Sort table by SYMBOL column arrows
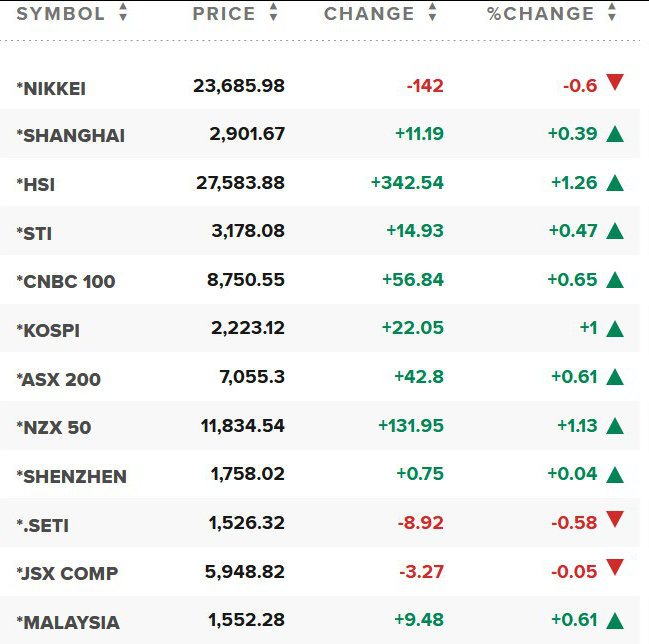The image size is (649, 644). 123,12
